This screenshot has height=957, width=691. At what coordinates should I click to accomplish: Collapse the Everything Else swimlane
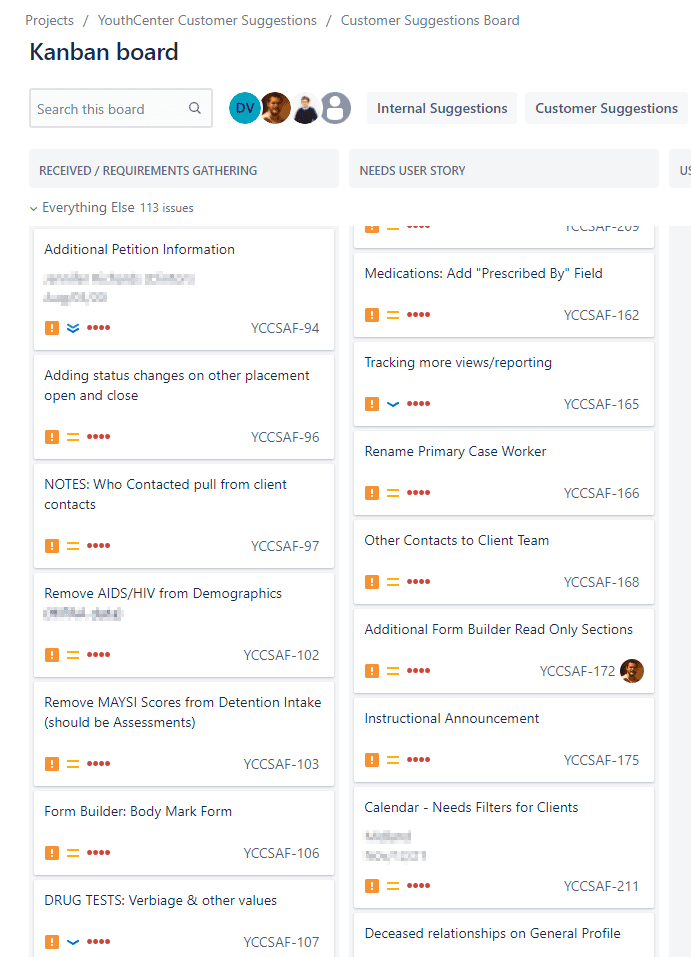[34, 208]
